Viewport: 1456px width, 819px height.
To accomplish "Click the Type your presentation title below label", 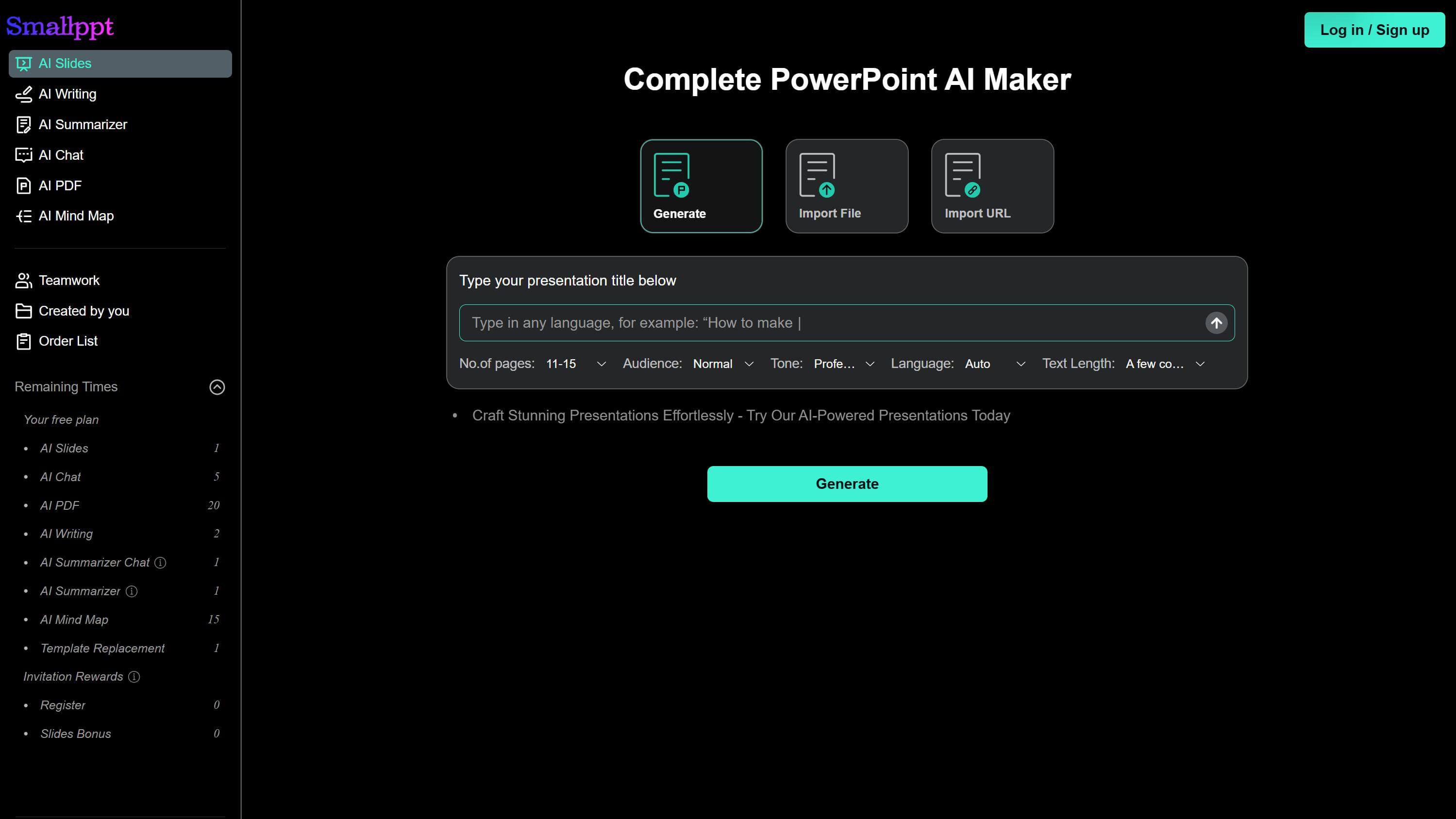I will click(x=568, y=281).
